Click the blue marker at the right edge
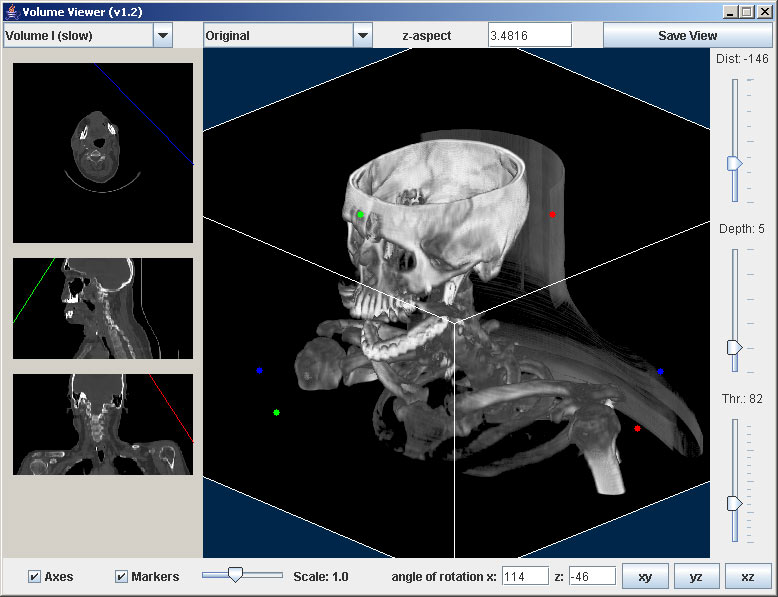The height and width of the screenshot is (597, 778). 660,371
